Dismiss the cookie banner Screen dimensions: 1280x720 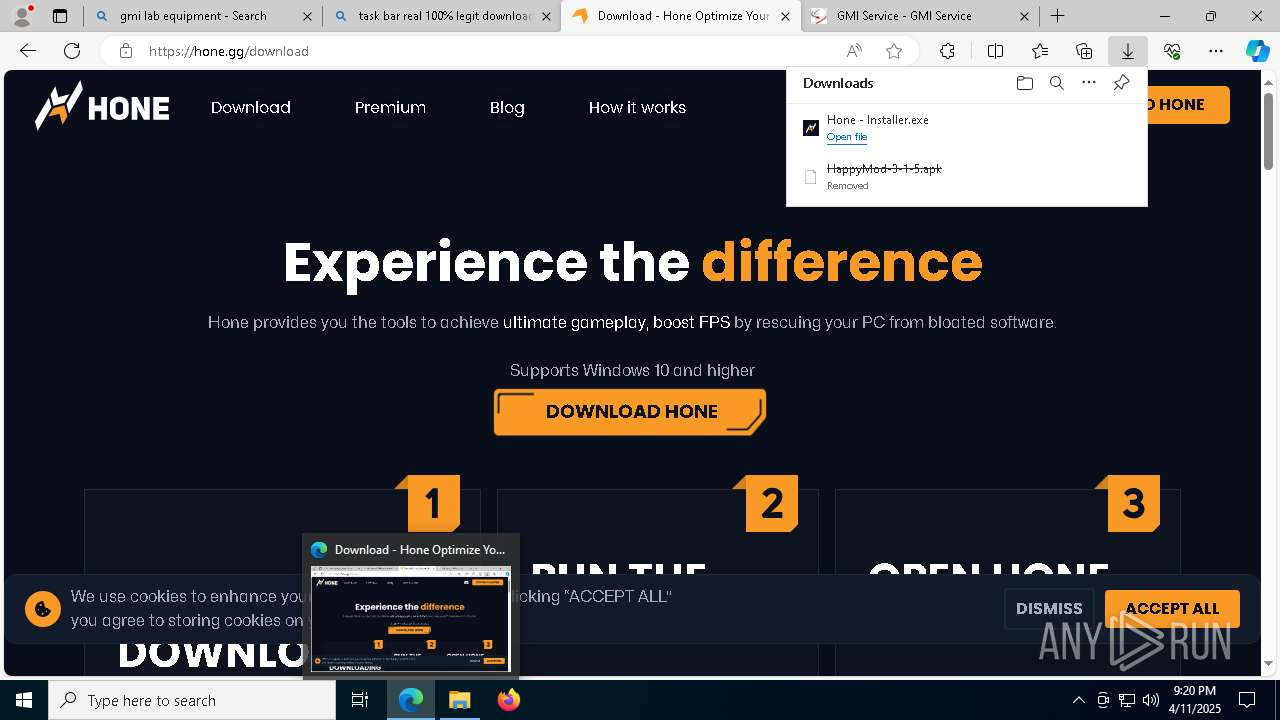pyautogui.click(x=1049, y=608)
